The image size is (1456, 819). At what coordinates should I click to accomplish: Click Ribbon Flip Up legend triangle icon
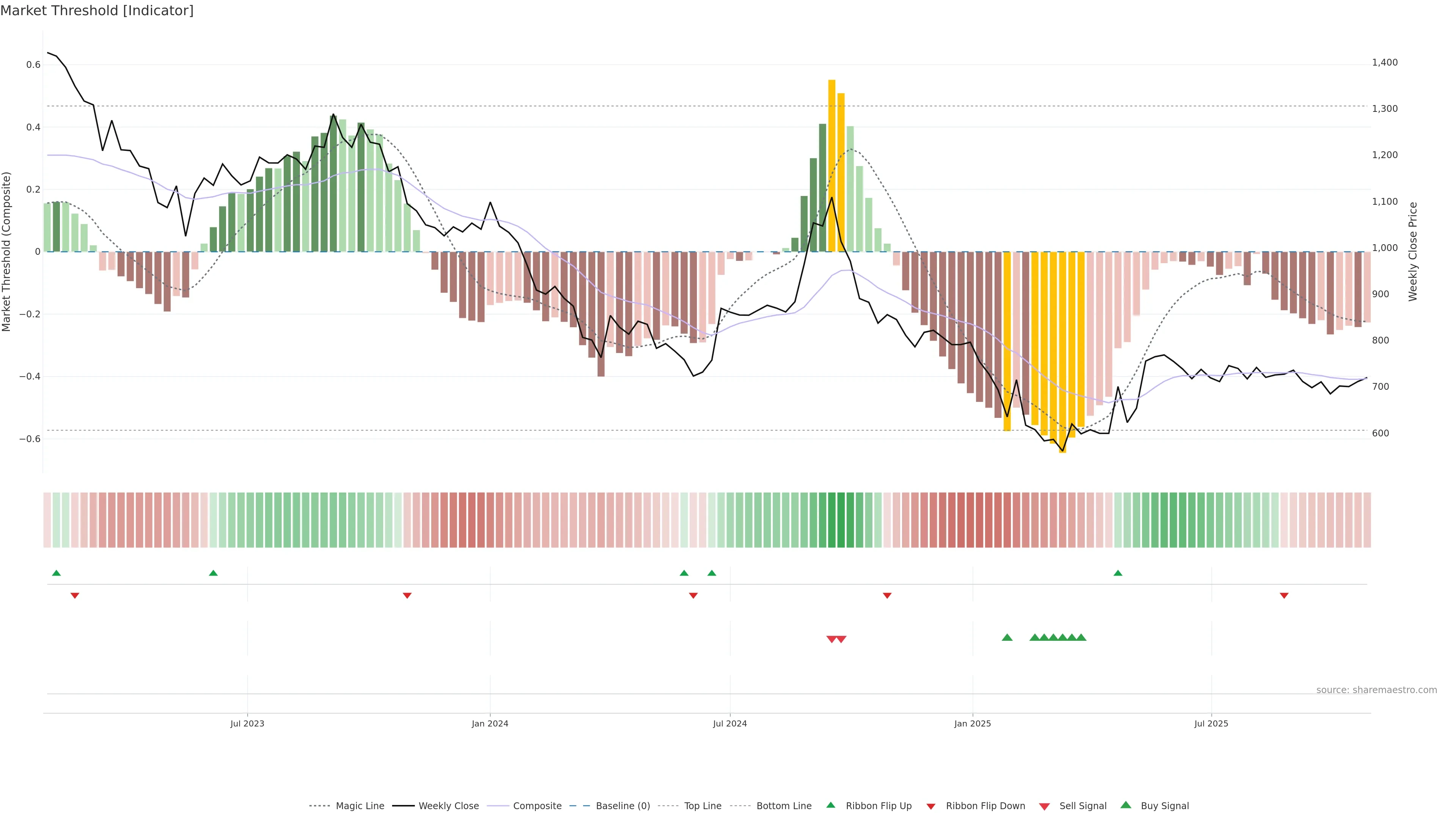click(x=830, y=805)
